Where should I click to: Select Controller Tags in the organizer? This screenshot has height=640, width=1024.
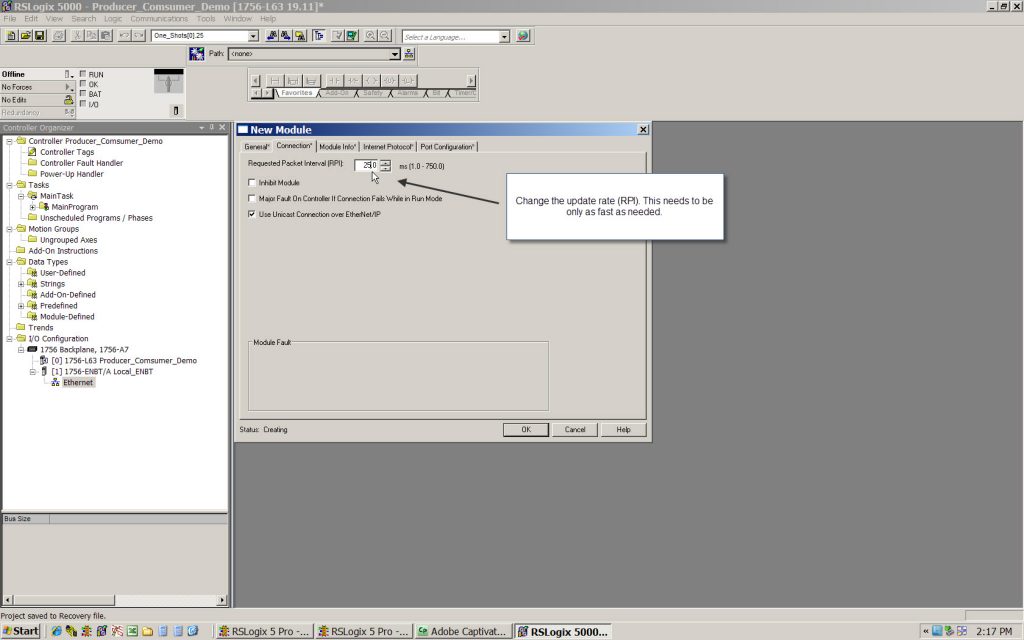(x=67, y=152)
